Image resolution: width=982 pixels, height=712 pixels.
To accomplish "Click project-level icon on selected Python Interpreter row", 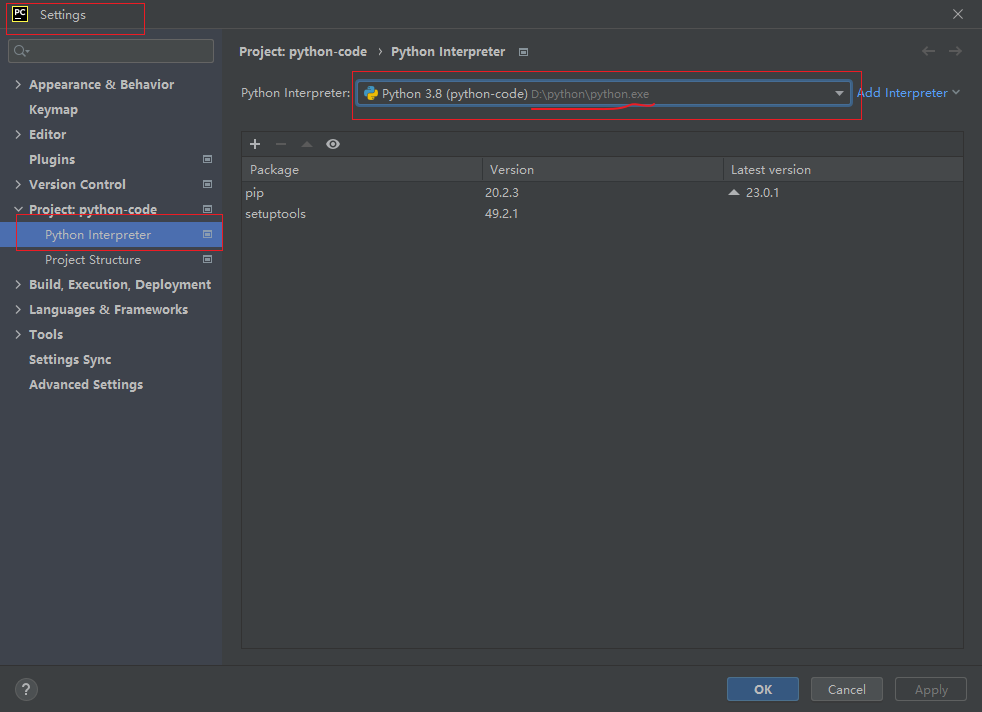I will point(207,234).
